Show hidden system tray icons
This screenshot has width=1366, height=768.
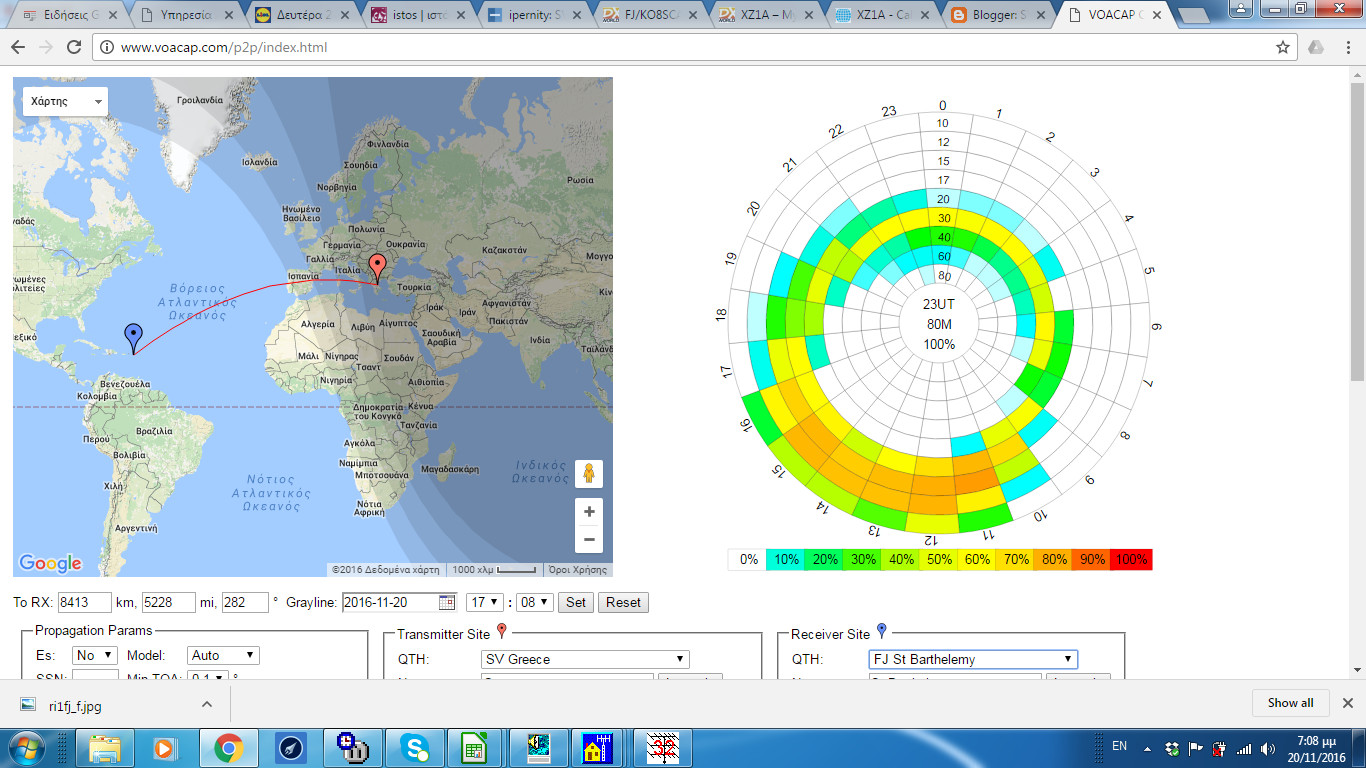point(1146,748)
